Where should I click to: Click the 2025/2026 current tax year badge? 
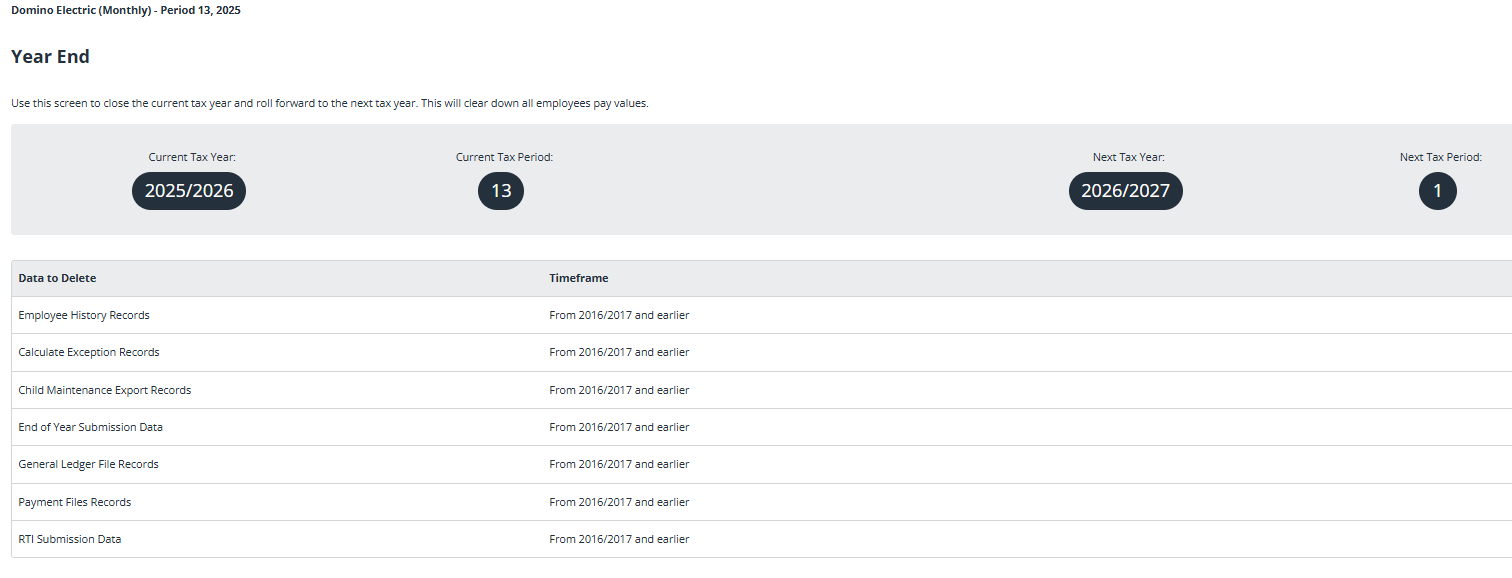(x=189, y=191)
